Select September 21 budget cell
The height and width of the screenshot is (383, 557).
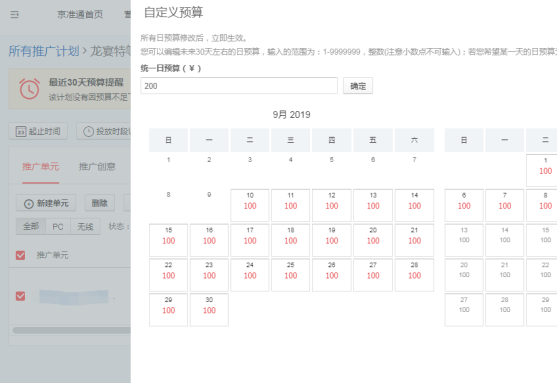(x=414, y=240)
